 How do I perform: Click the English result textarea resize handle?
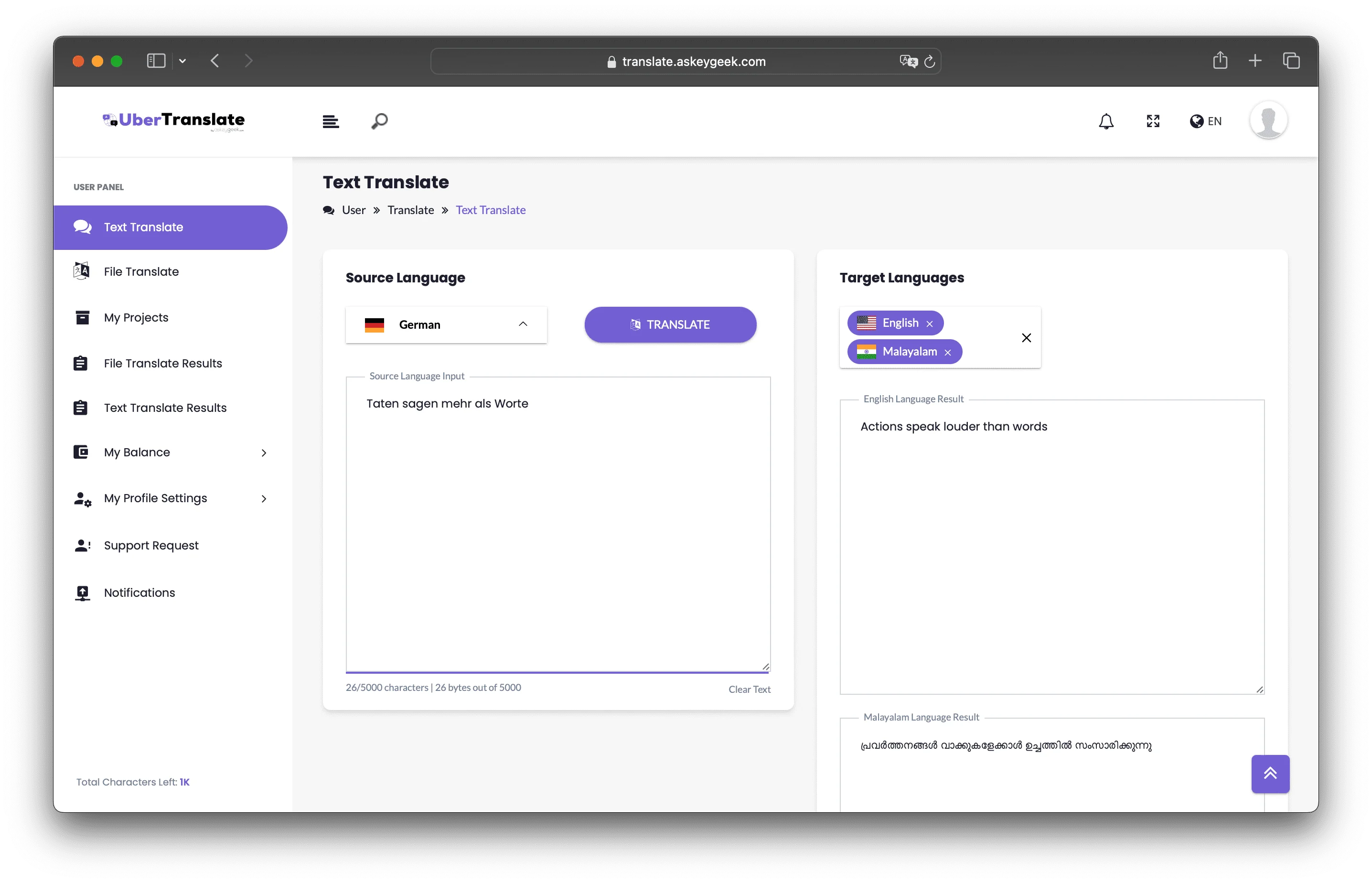pyautogui.click(x=1260, y=689)
